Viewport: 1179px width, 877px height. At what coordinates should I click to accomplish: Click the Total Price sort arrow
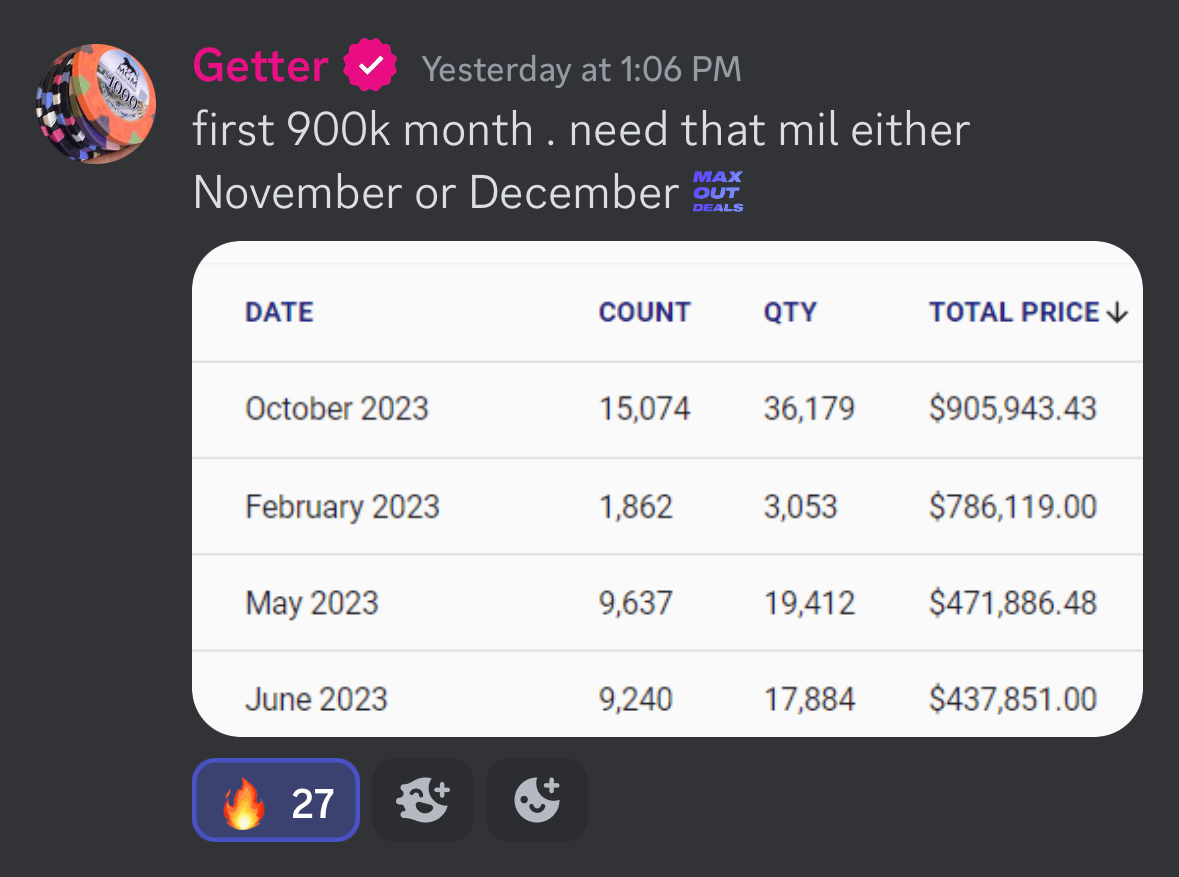(x=1118, y=314)
